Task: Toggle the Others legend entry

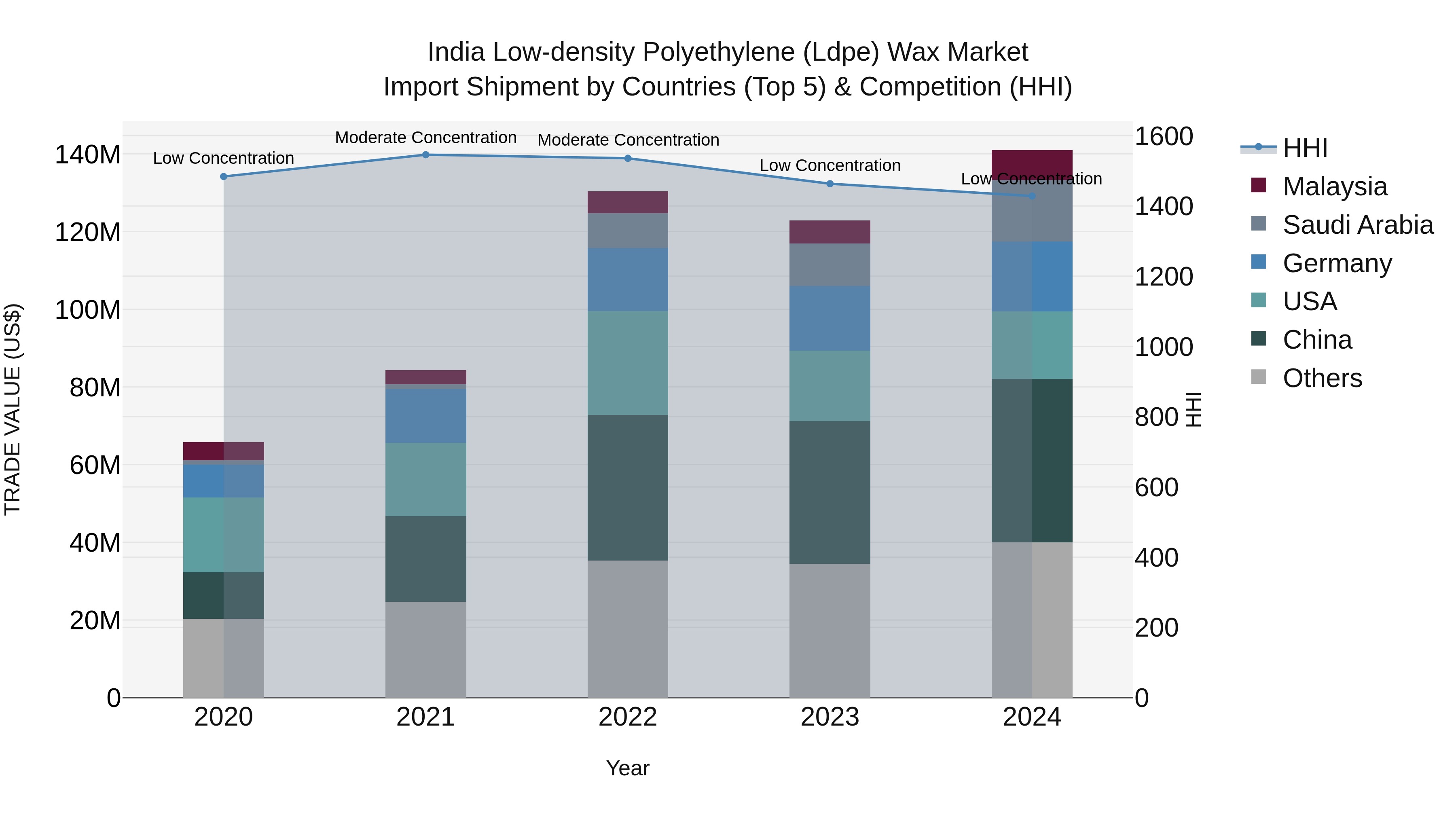Action: (x=1306, y=378)
